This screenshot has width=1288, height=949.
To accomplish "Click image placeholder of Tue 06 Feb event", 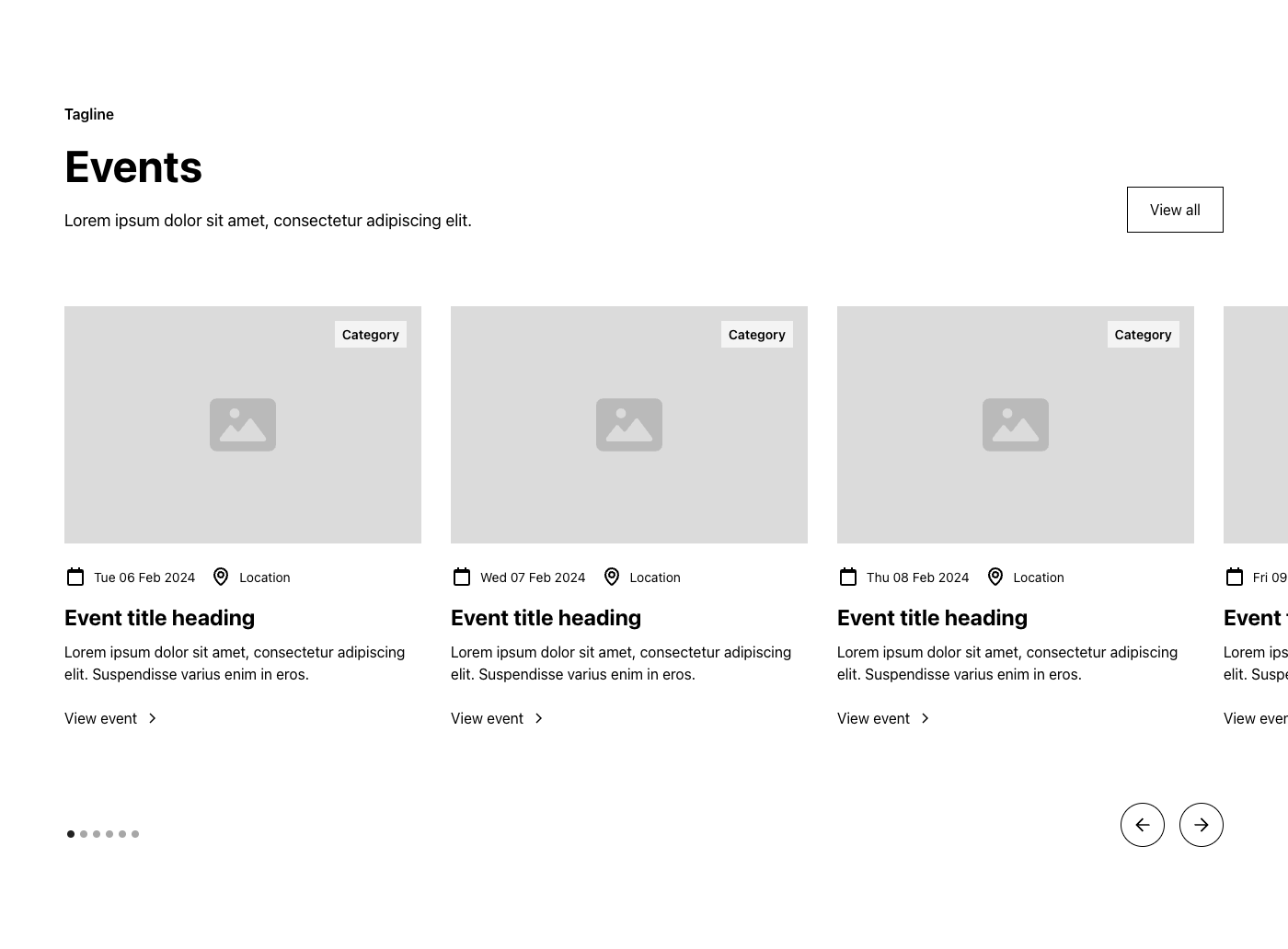I will pos(243,425).
